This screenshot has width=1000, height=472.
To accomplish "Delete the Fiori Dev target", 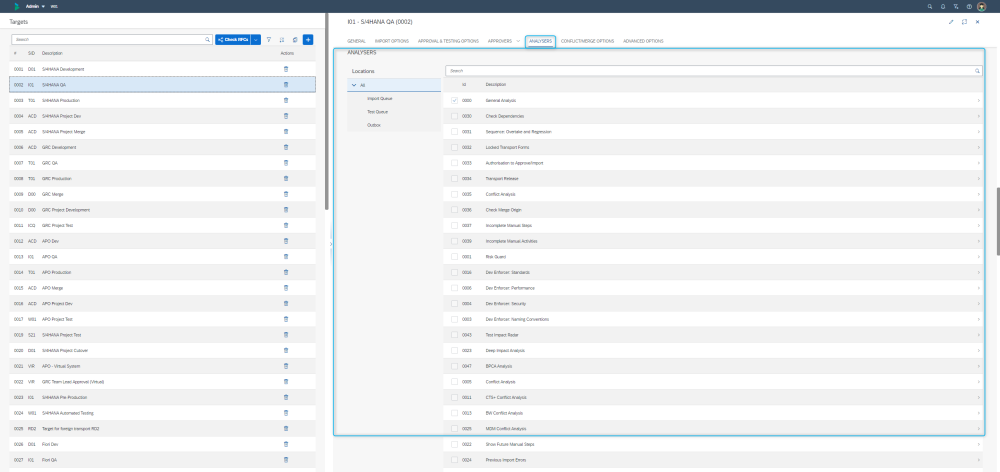I will coord(286,444).
